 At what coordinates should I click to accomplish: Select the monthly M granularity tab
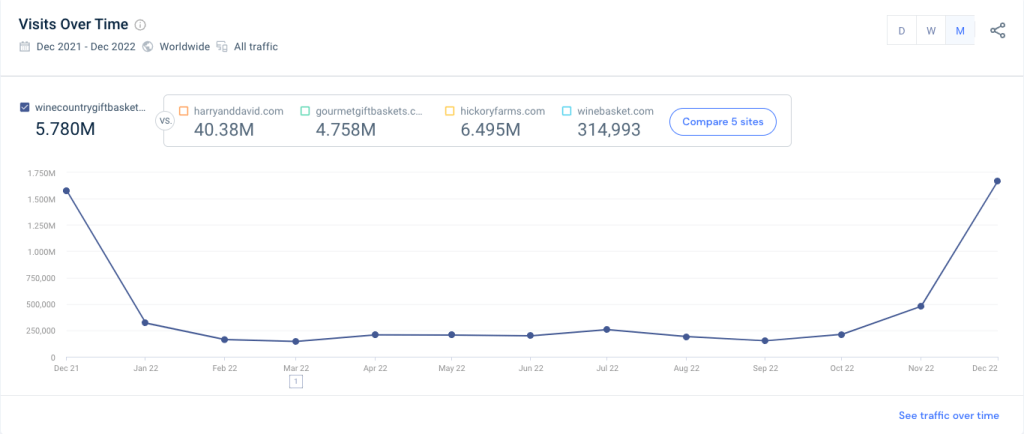pos(960,30)
